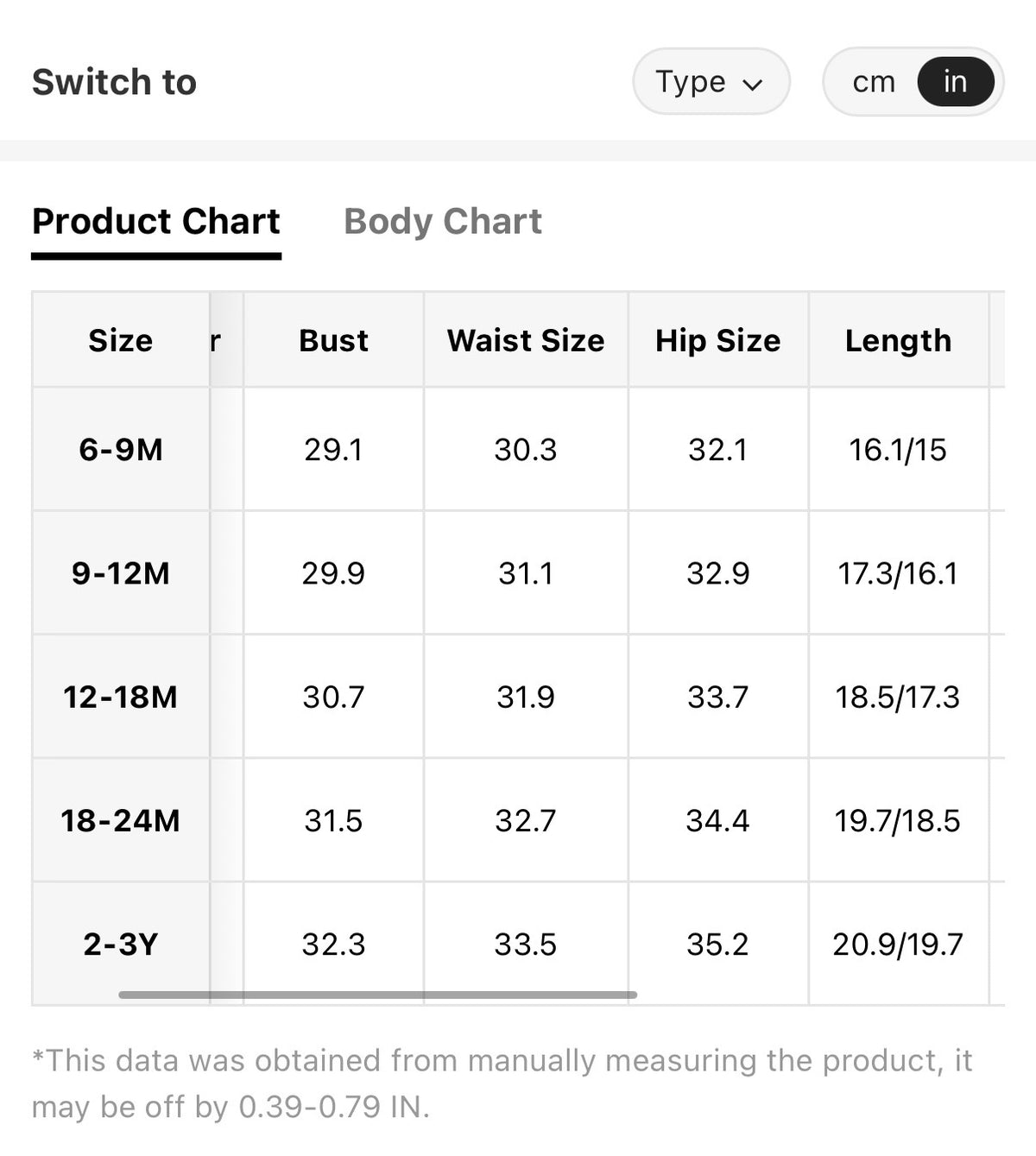Select the 6-9M size row label
1036x1156 pixels.
(x=121, y=449)
